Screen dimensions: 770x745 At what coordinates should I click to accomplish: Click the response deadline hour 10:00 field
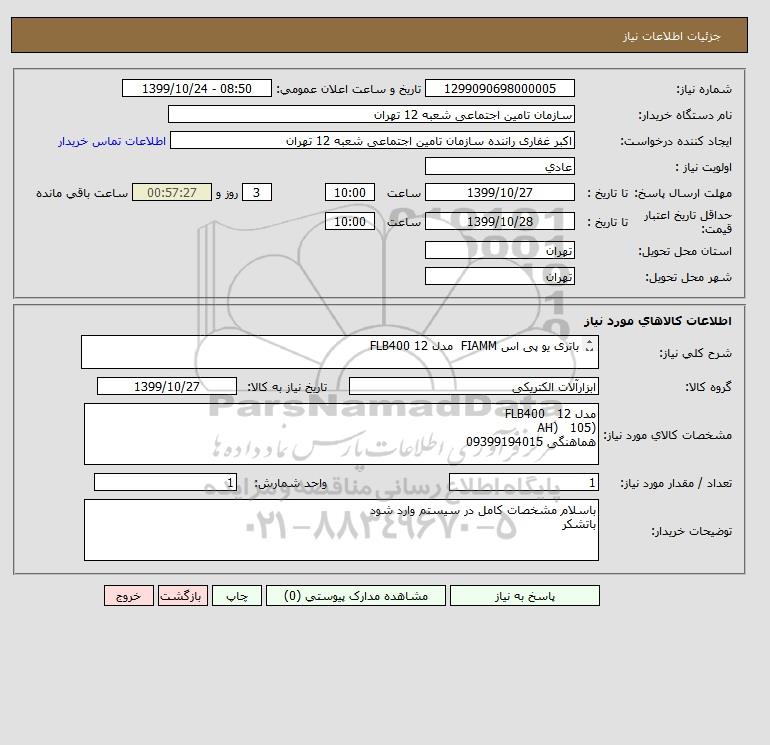[x=350, y=193]
